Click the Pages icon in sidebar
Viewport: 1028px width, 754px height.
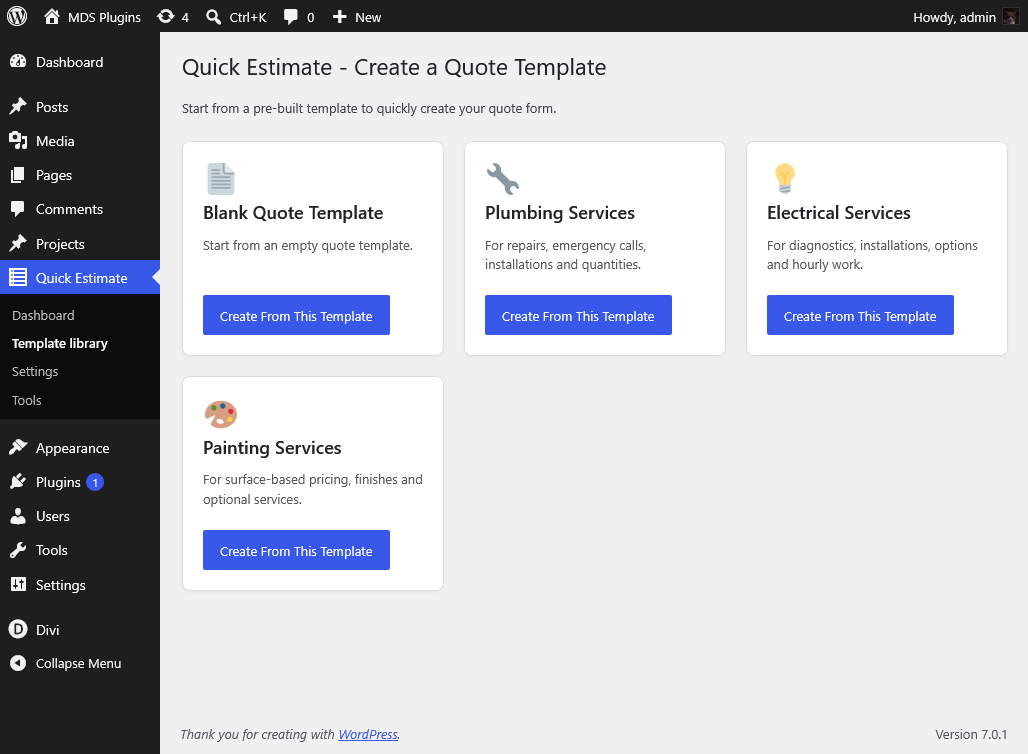18,175
